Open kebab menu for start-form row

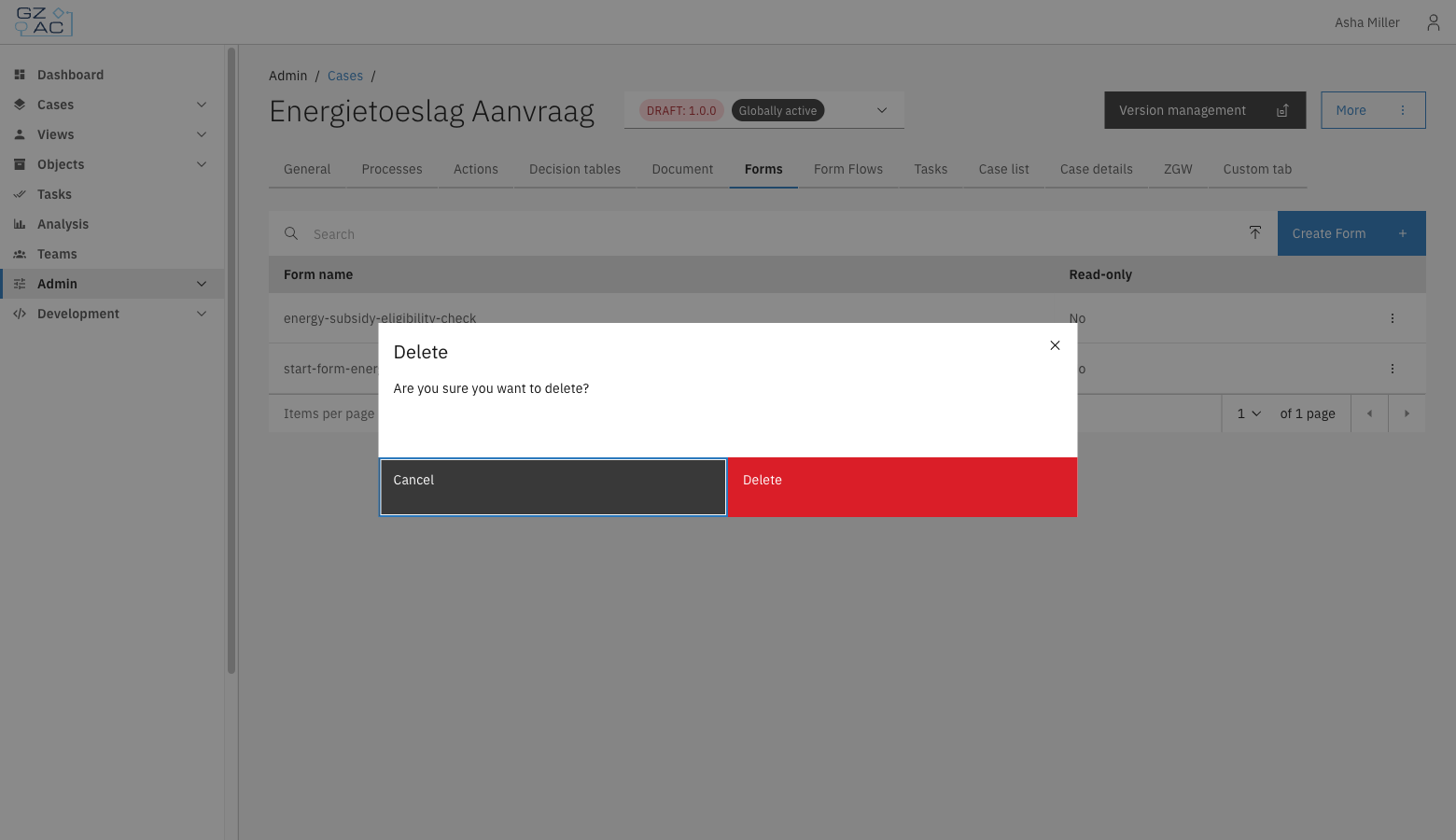tap(1393, 369)
